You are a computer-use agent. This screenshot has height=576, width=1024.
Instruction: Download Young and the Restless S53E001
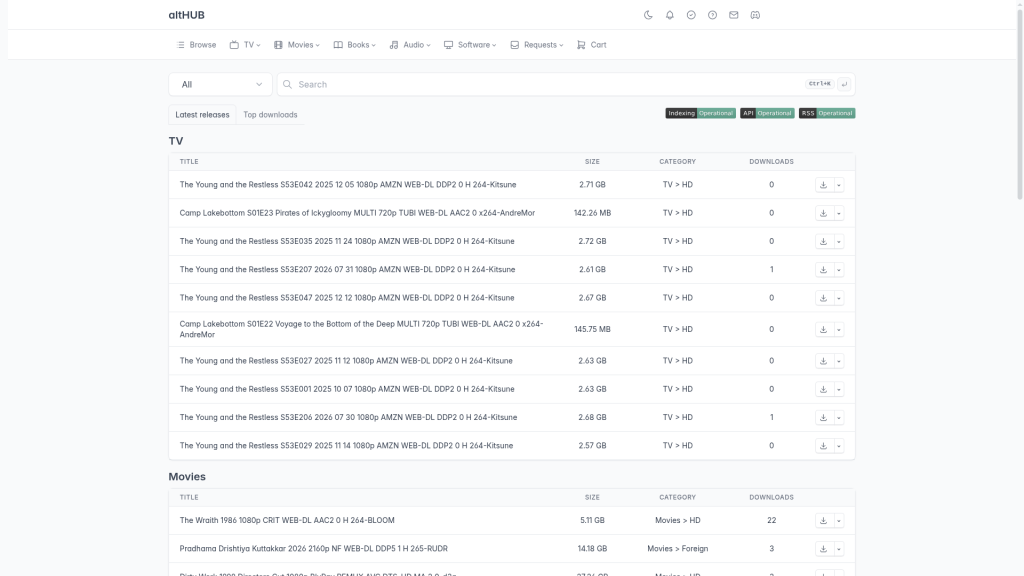coord(824,389)
